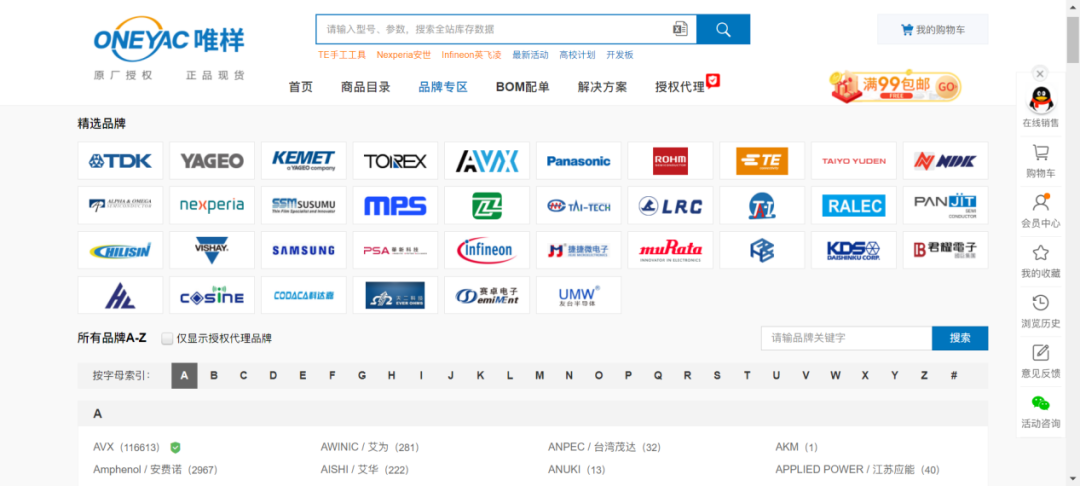Open the 高校计划 link
Image resolution: width=1080 pixels, height=486 pixels.
click(x=577, y=54)
